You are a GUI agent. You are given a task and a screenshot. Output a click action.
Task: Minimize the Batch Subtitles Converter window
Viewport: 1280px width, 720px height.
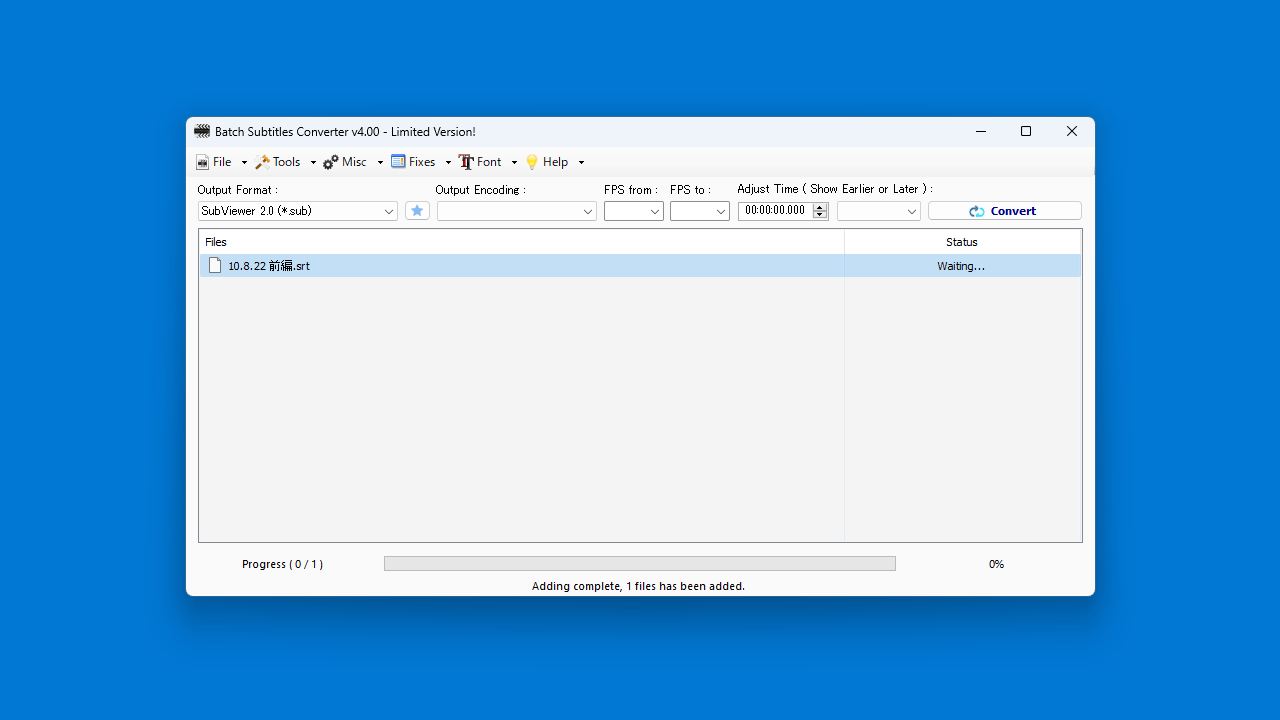tap(980, 132)
